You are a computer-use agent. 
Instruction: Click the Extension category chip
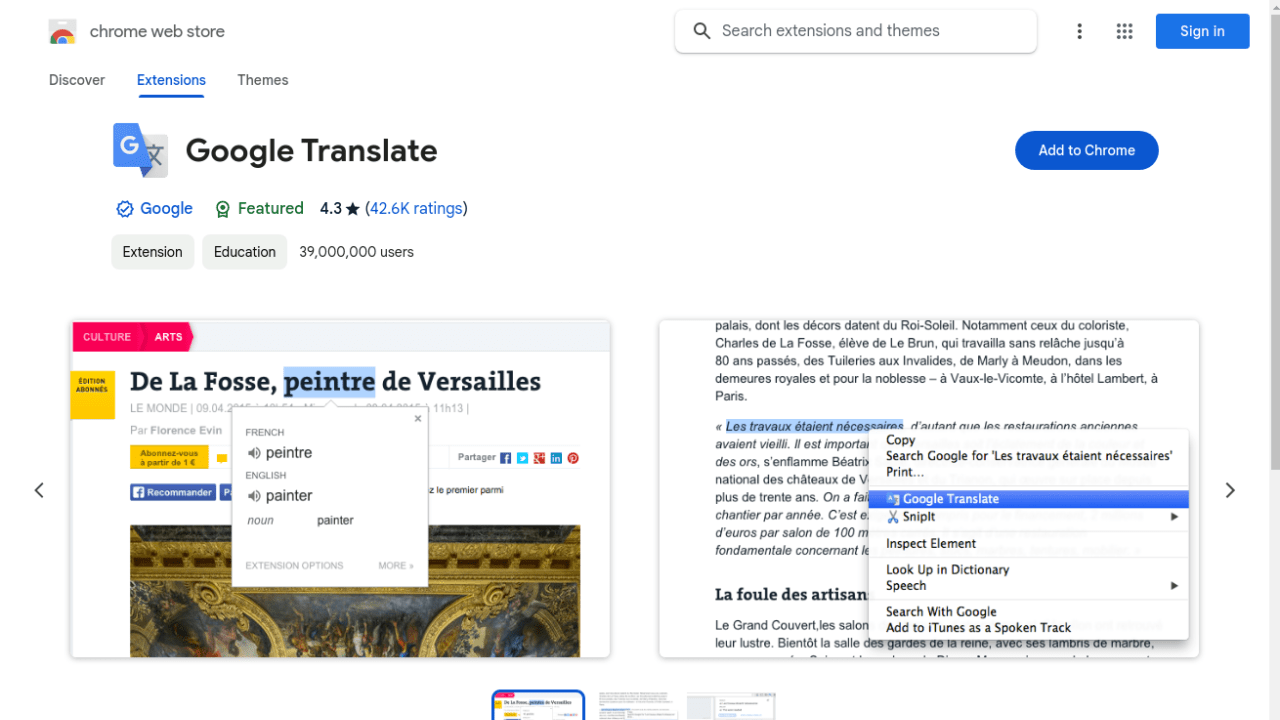tap(153, 252)
